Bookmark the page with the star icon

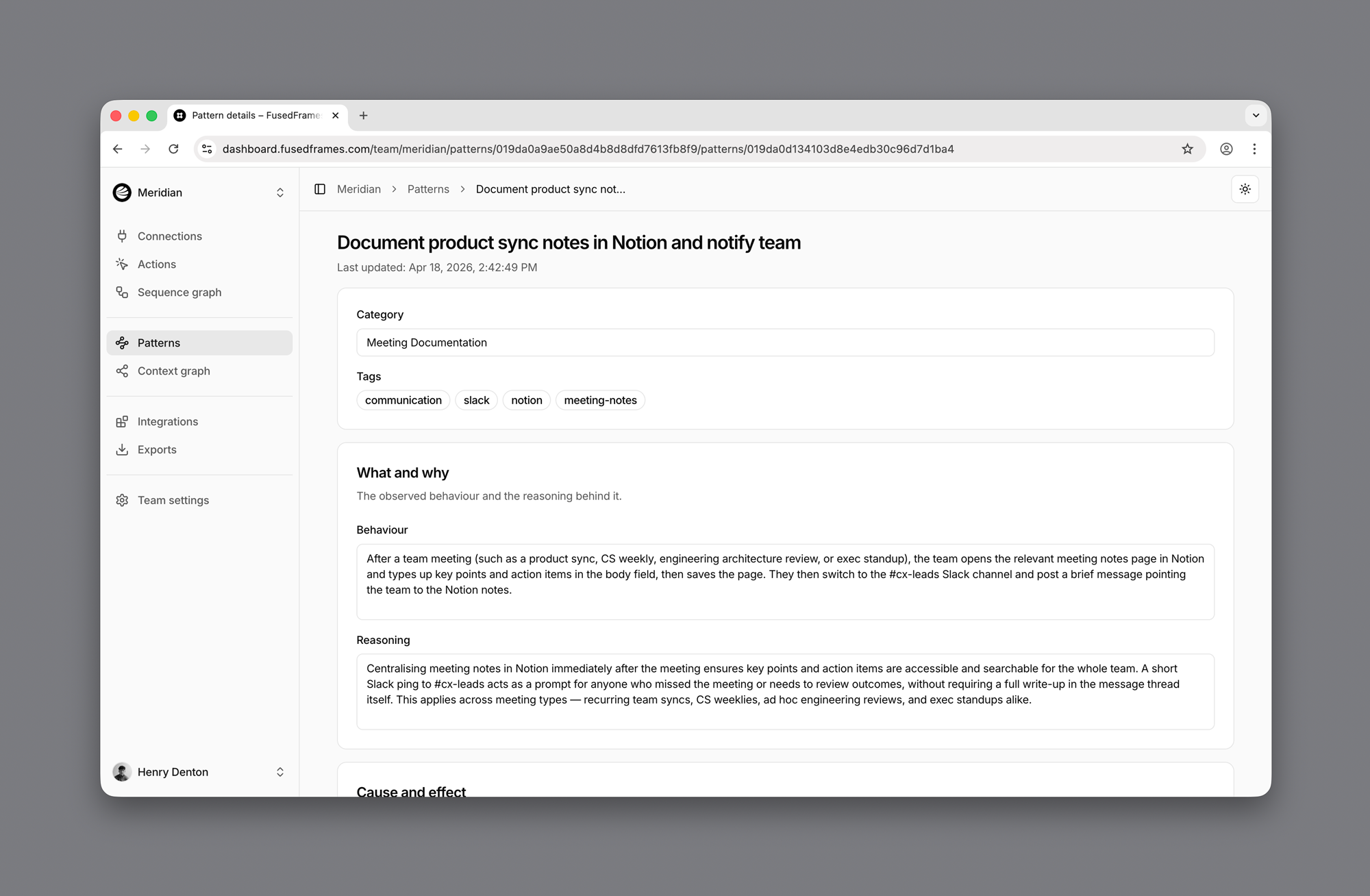[1187, 149]
